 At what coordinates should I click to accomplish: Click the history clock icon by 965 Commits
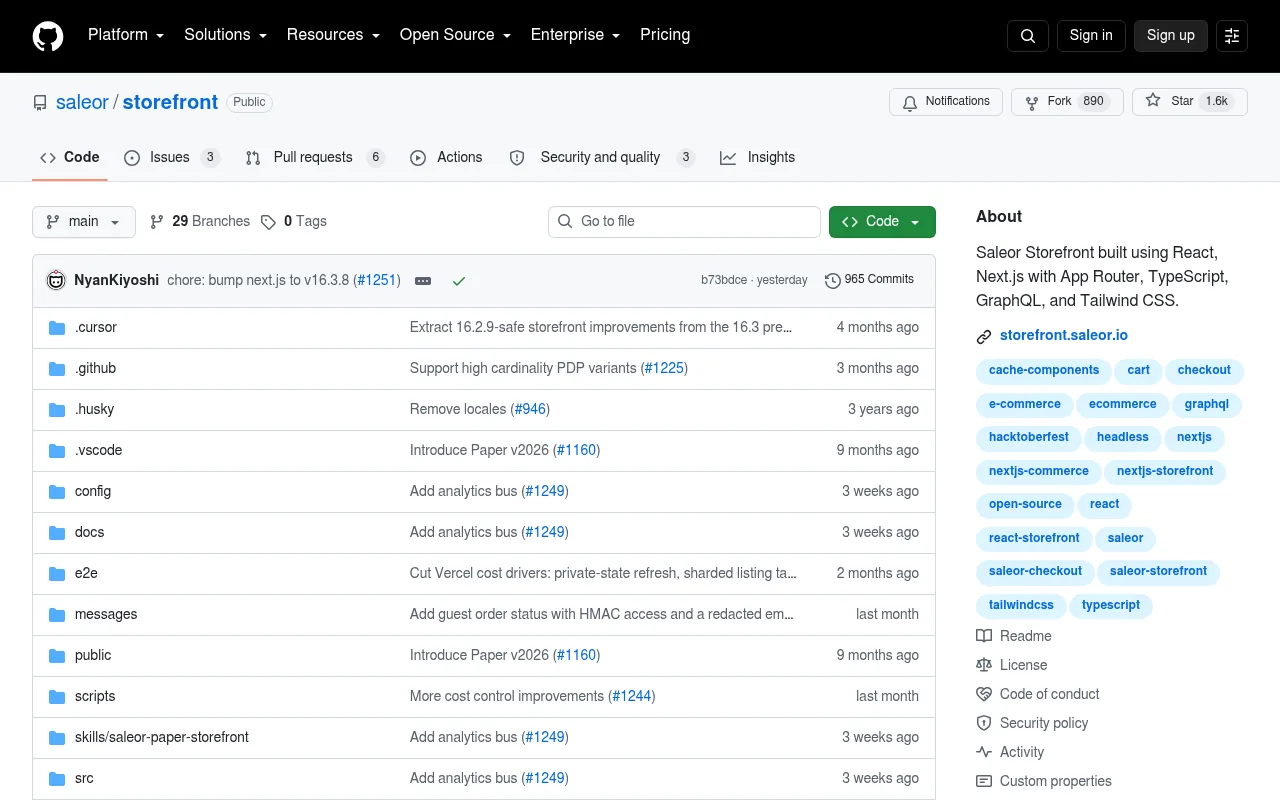click(832, 281)
